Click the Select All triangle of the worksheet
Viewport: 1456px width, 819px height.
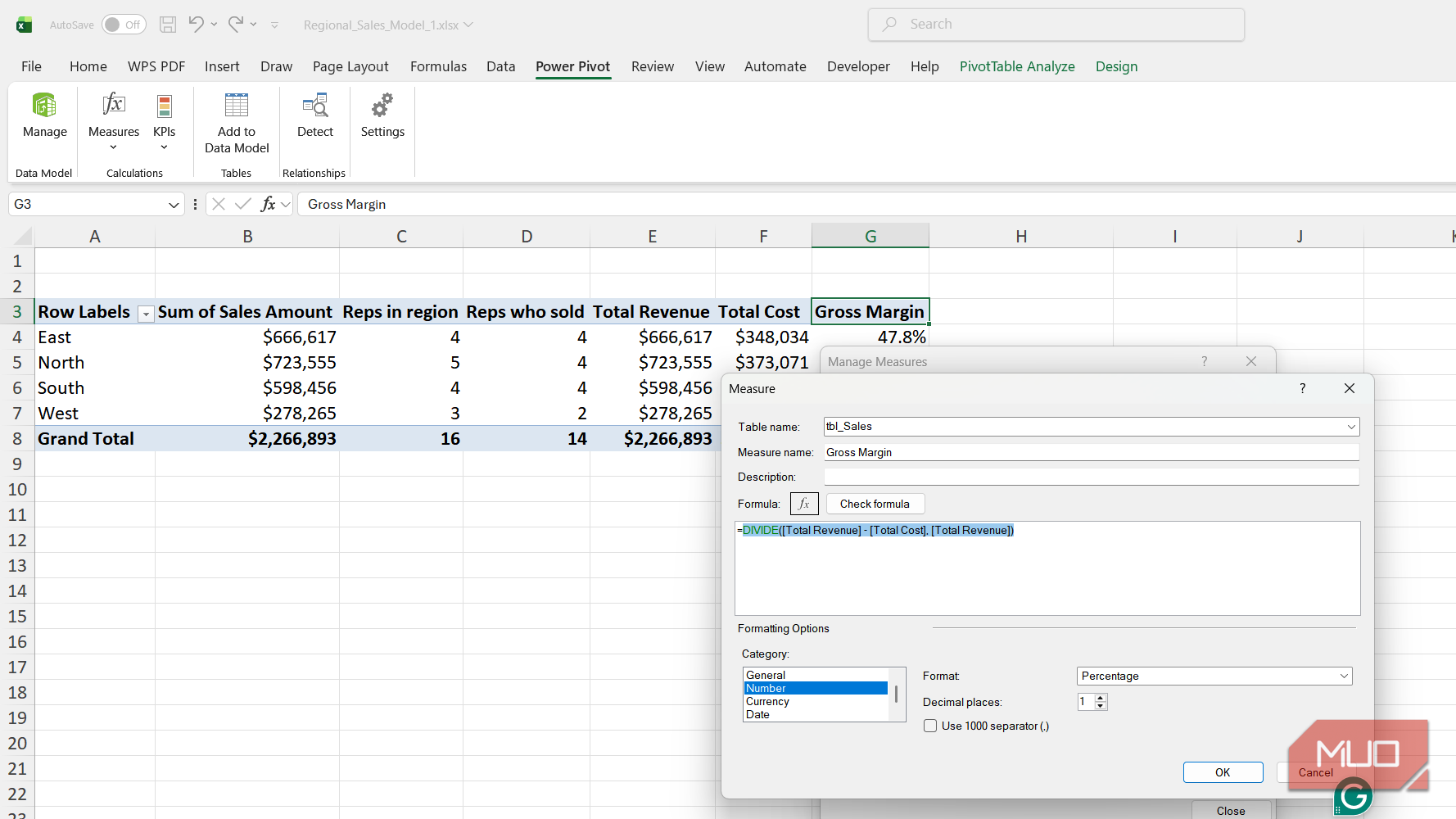point(23,237)
